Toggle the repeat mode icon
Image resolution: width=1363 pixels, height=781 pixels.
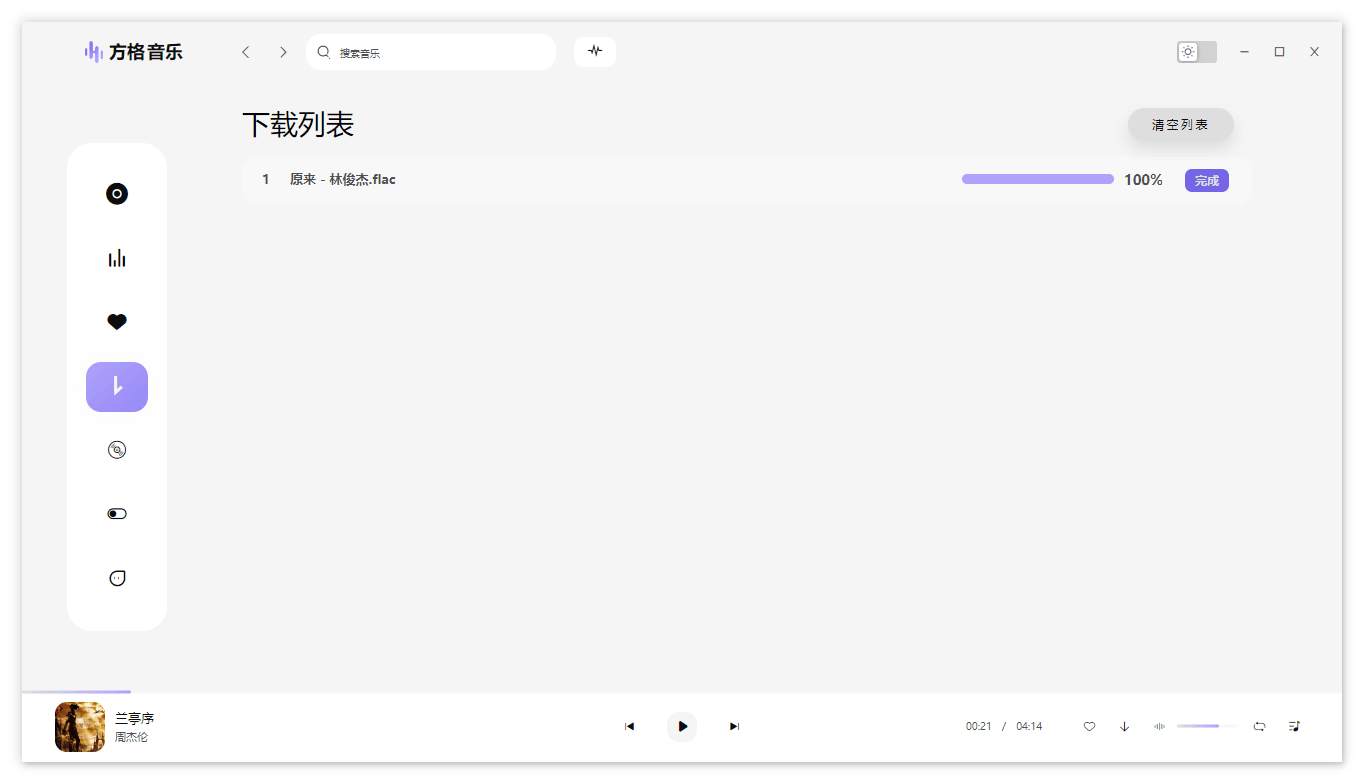click(x=1259, y=726)
